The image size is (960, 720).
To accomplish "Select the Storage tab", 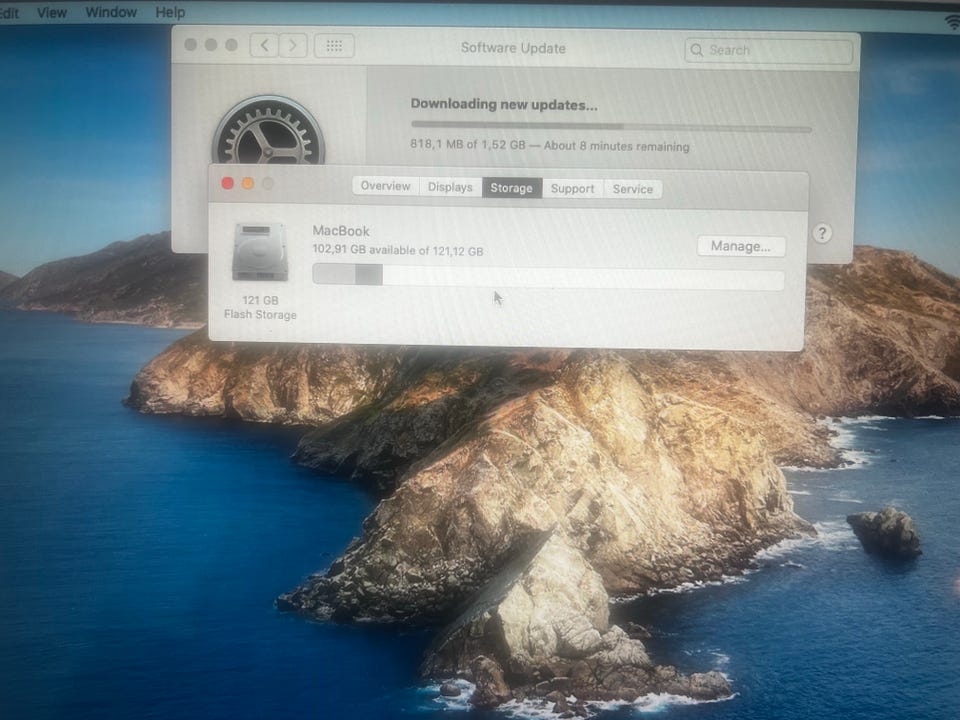I will pos(511,188).
